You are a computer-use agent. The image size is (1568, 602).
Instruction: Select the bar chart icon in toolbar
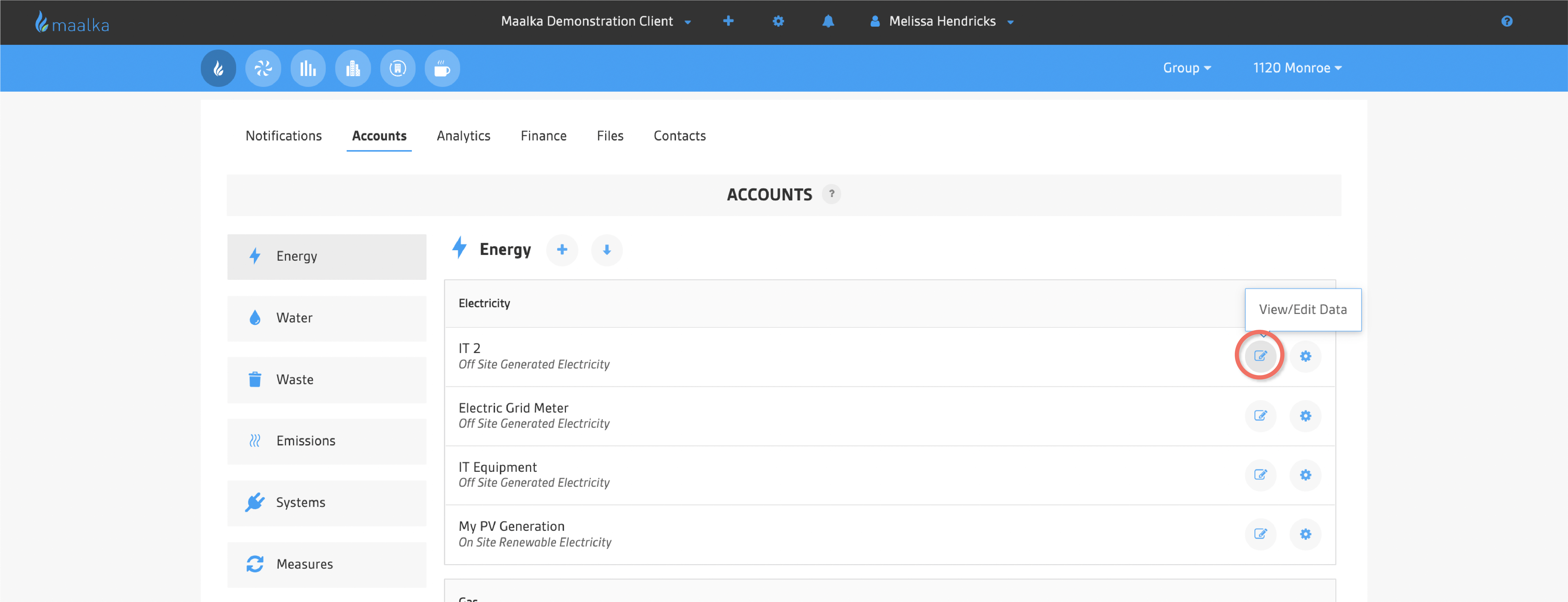308,68
